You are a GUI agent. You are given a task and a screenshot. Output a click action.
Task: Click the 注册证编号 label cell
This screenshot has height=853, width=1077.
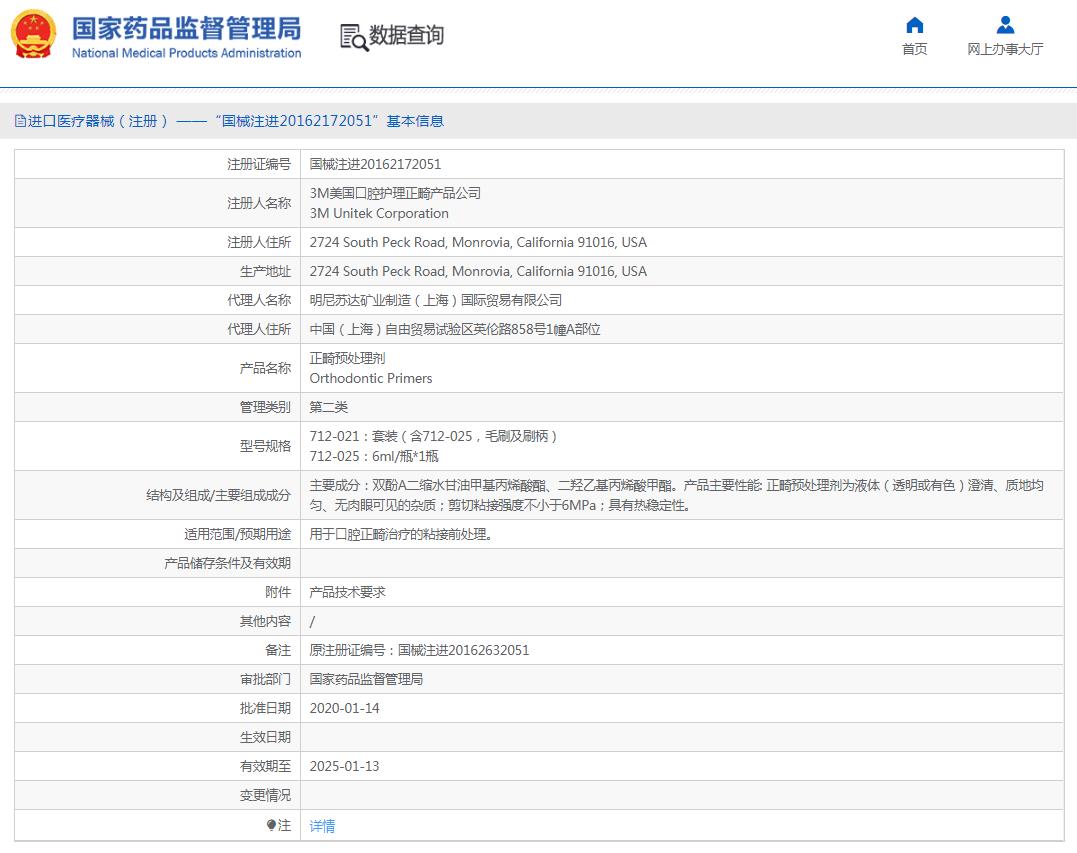[x=259, y=164]
